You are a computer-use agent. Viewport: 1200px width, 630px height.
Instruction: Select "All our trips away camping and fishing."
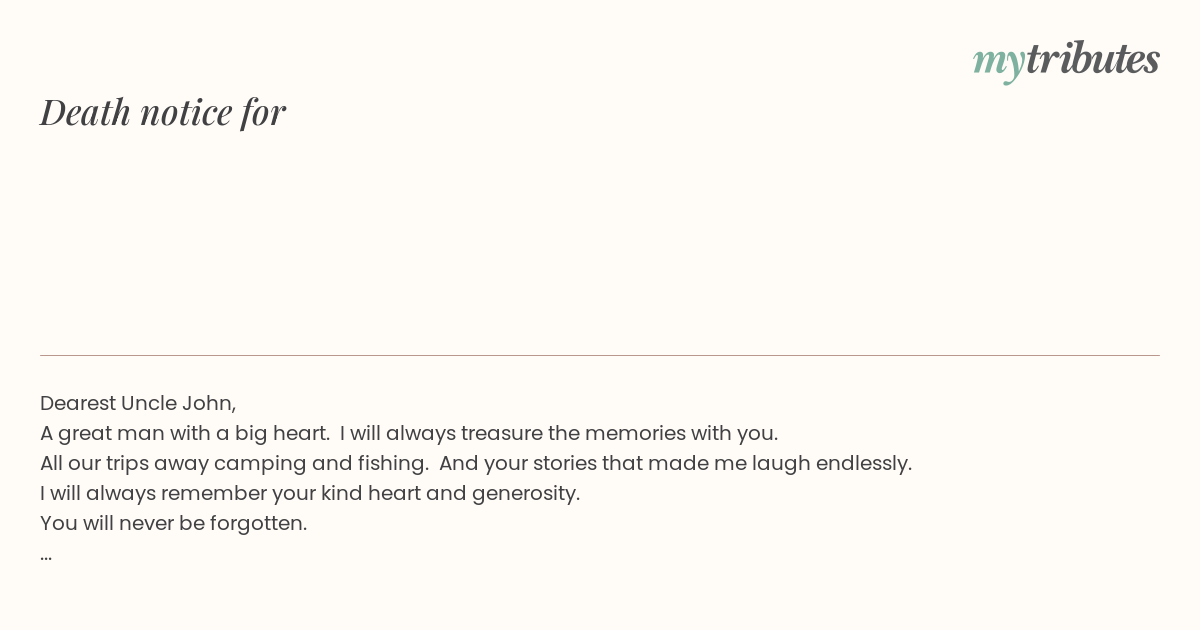coord(235,464)
